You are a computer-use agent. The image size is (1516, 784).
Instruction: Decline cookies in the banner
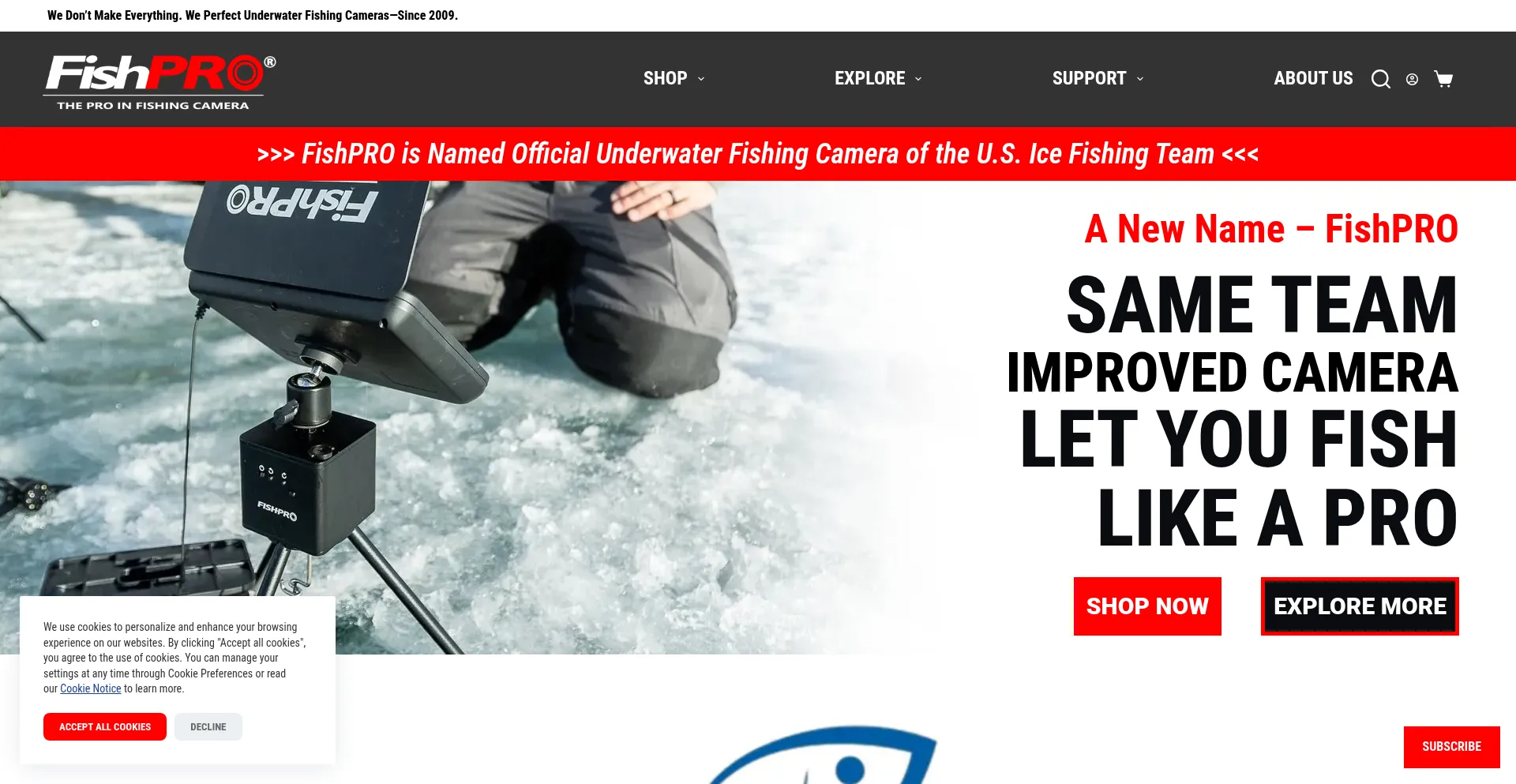[208, 726]
